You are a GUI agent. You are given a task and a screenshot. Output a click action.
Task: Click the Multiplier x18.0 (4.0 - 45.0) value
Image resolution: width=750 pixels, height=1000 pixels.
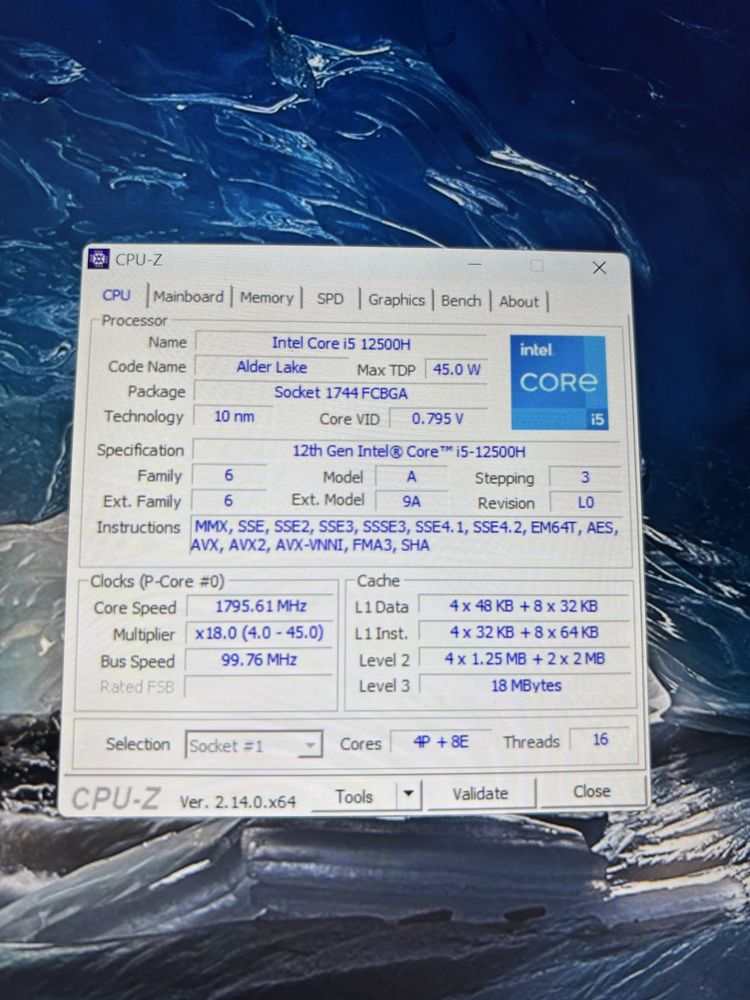coord(260,633)
